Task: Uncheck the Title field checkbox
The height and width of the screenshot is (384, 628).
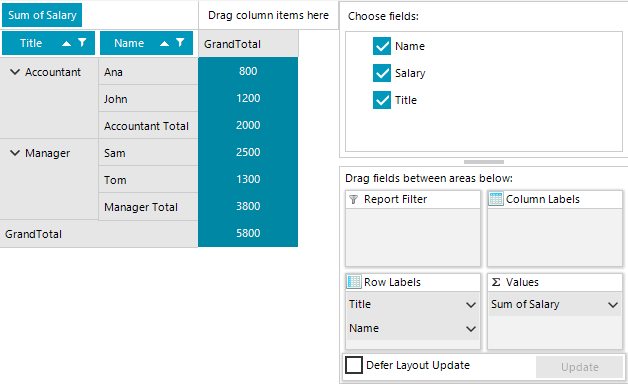Action: tap(382, 100)
